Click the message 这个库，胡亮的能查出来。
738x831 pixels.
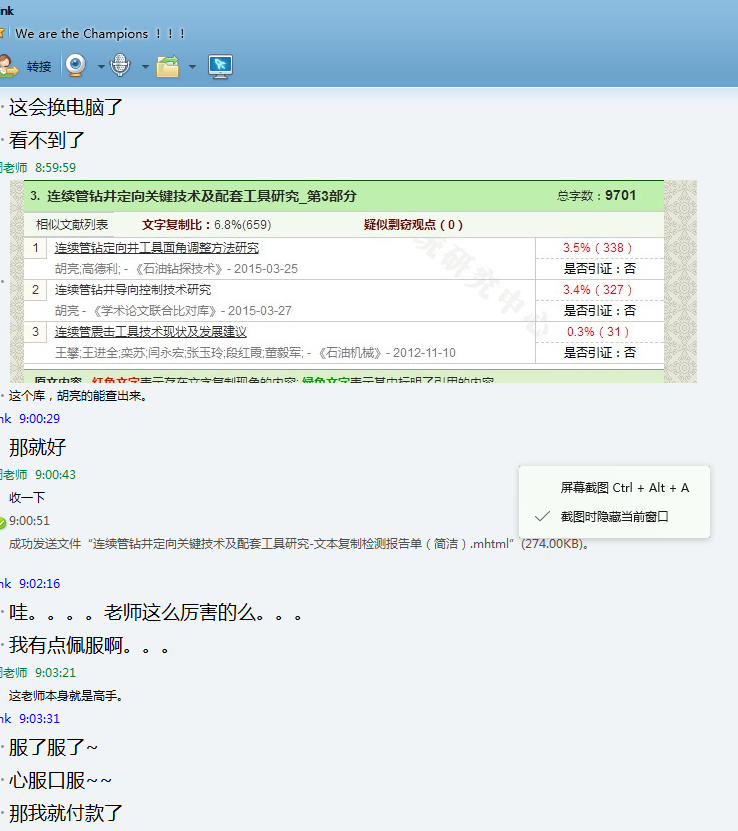point(78,396)
